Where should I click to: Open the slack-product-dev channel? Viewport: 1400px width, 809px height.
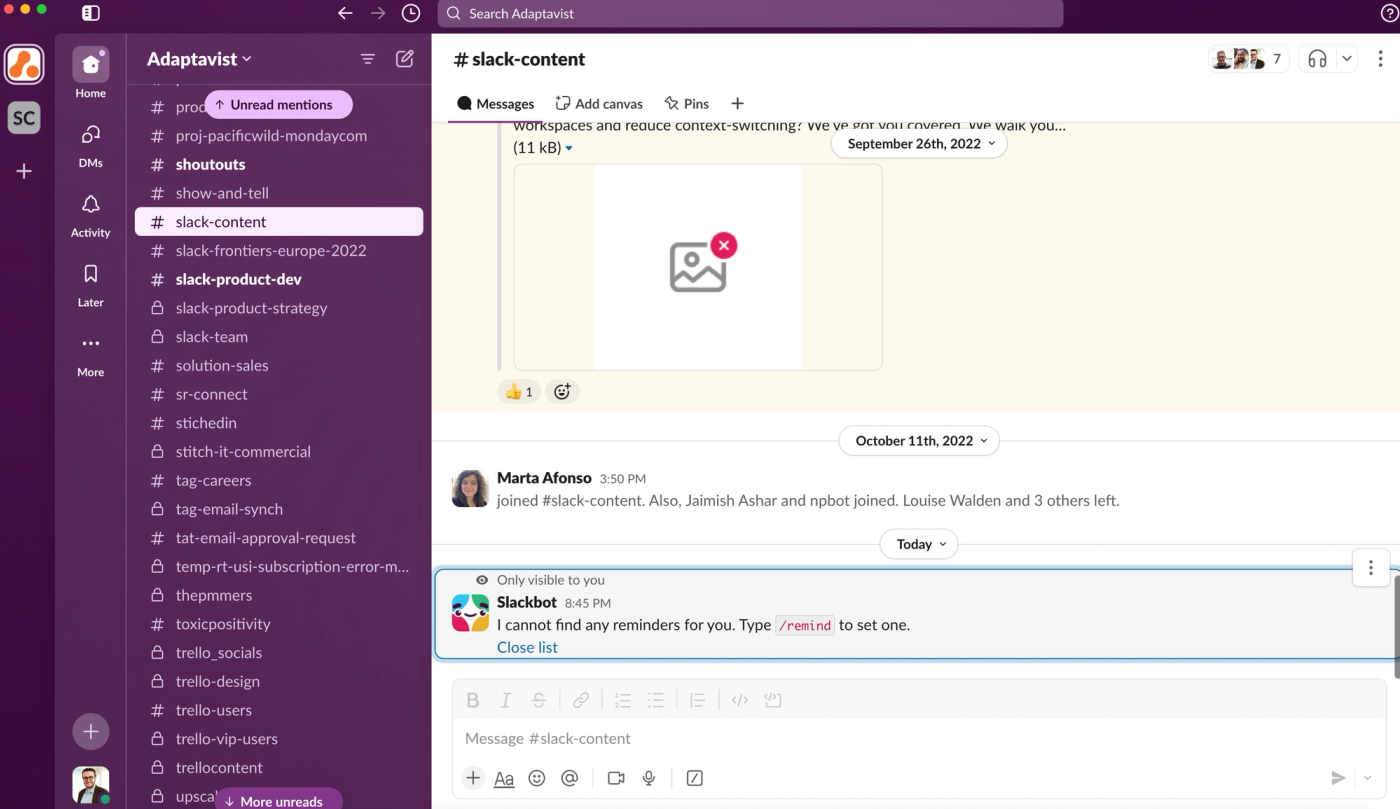(279, 279)
